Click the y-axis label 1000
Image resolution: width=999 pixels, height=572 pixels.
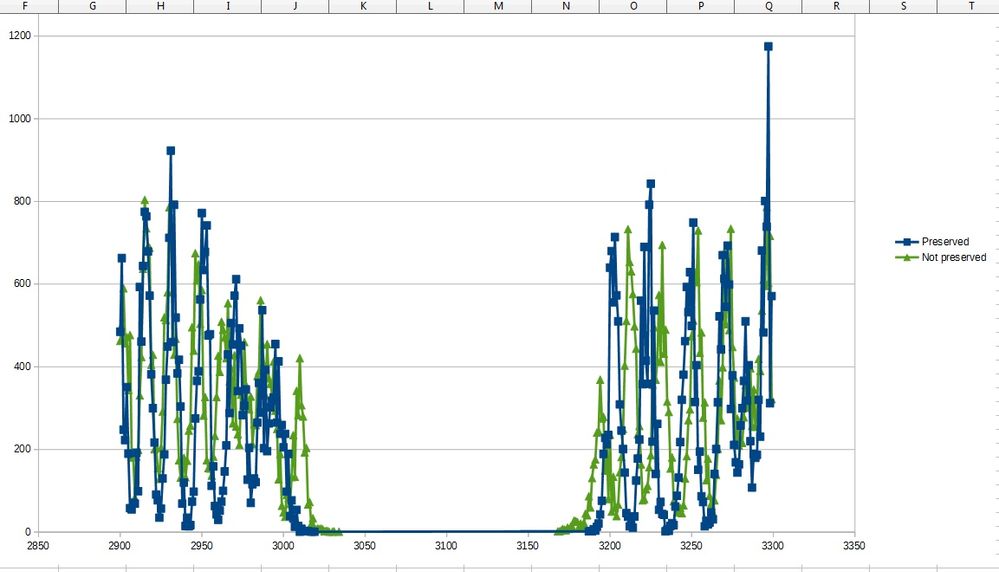click(19, 118)
